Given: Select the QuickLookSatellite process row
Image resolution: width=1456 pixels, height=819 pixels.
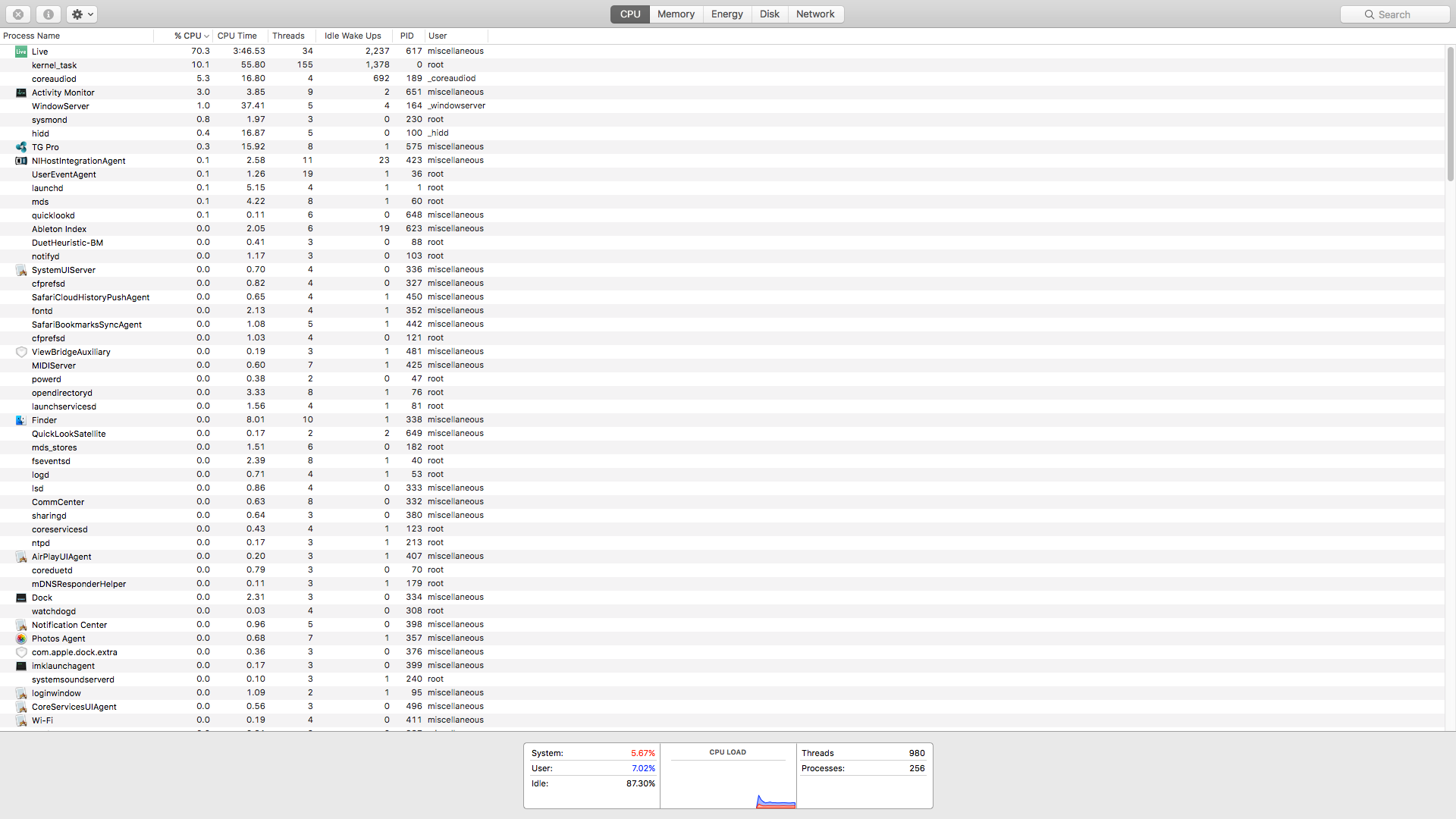Looking at the screenshot, I should pyautogui.click(x=722, y=434).
